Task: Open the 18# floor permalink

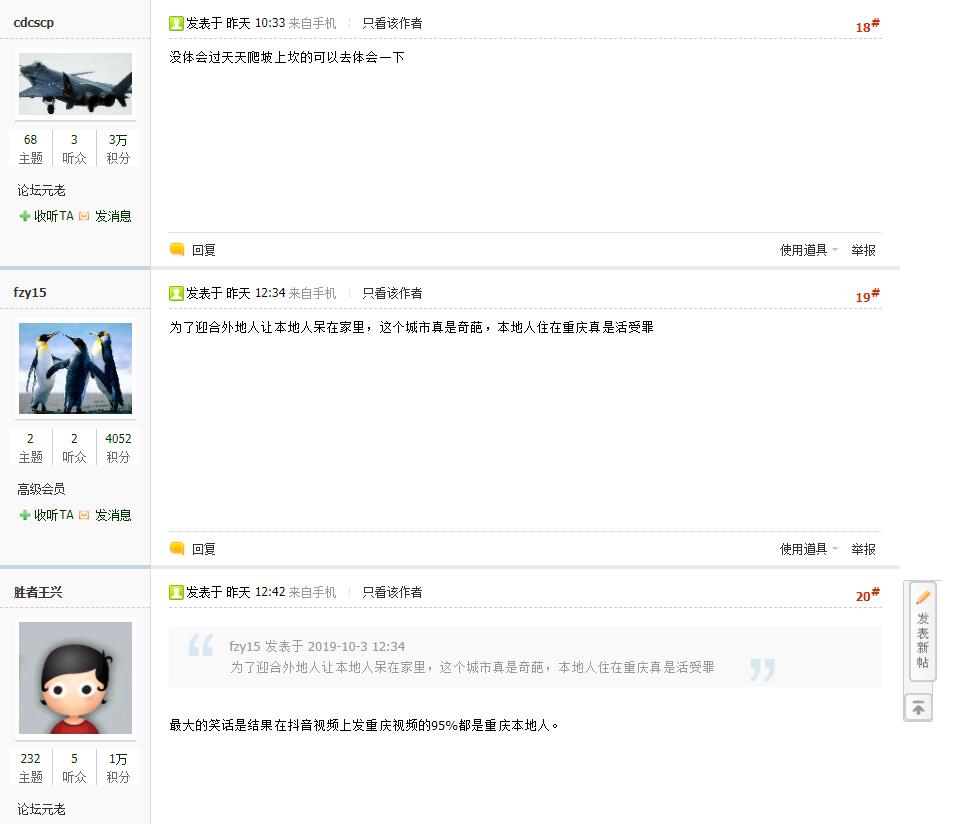Action: click(x=867, y=26)
